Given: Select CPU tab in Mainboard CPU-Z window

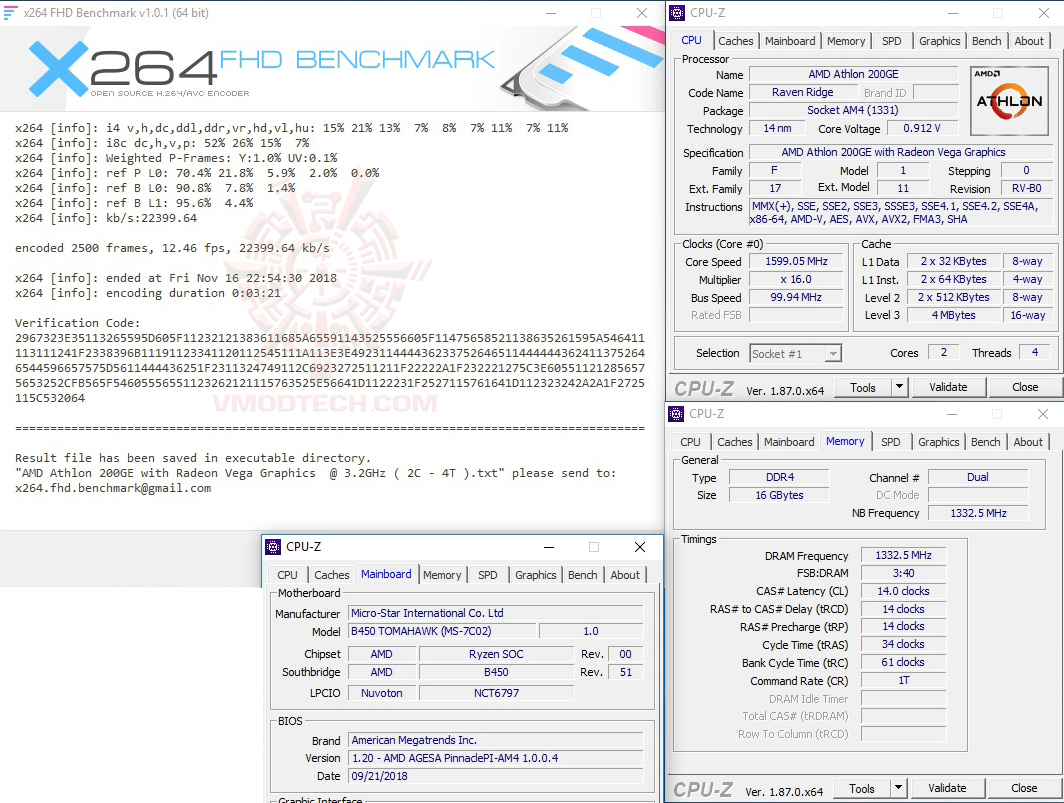Looking at the screenshot, I should (287, 575).
